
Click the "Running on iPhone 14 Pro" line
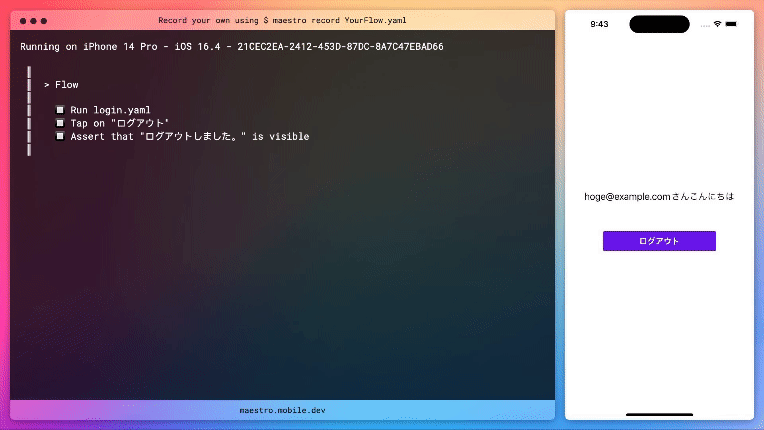click(x=232, y=46)
